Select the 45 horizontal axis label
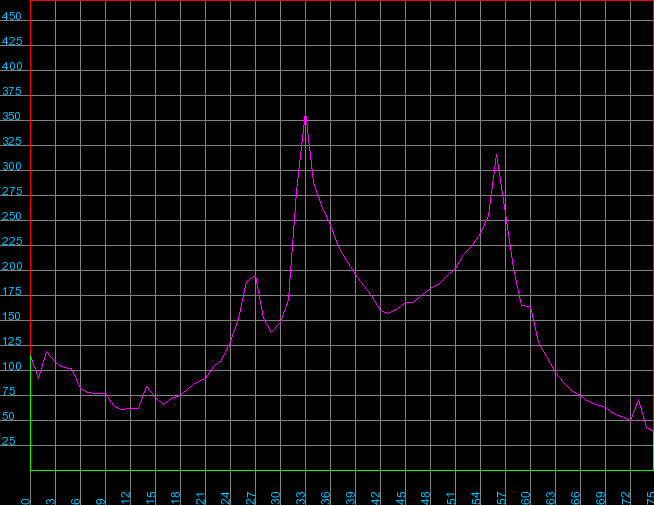Screen dimensions: 654x505 (401, 498)
